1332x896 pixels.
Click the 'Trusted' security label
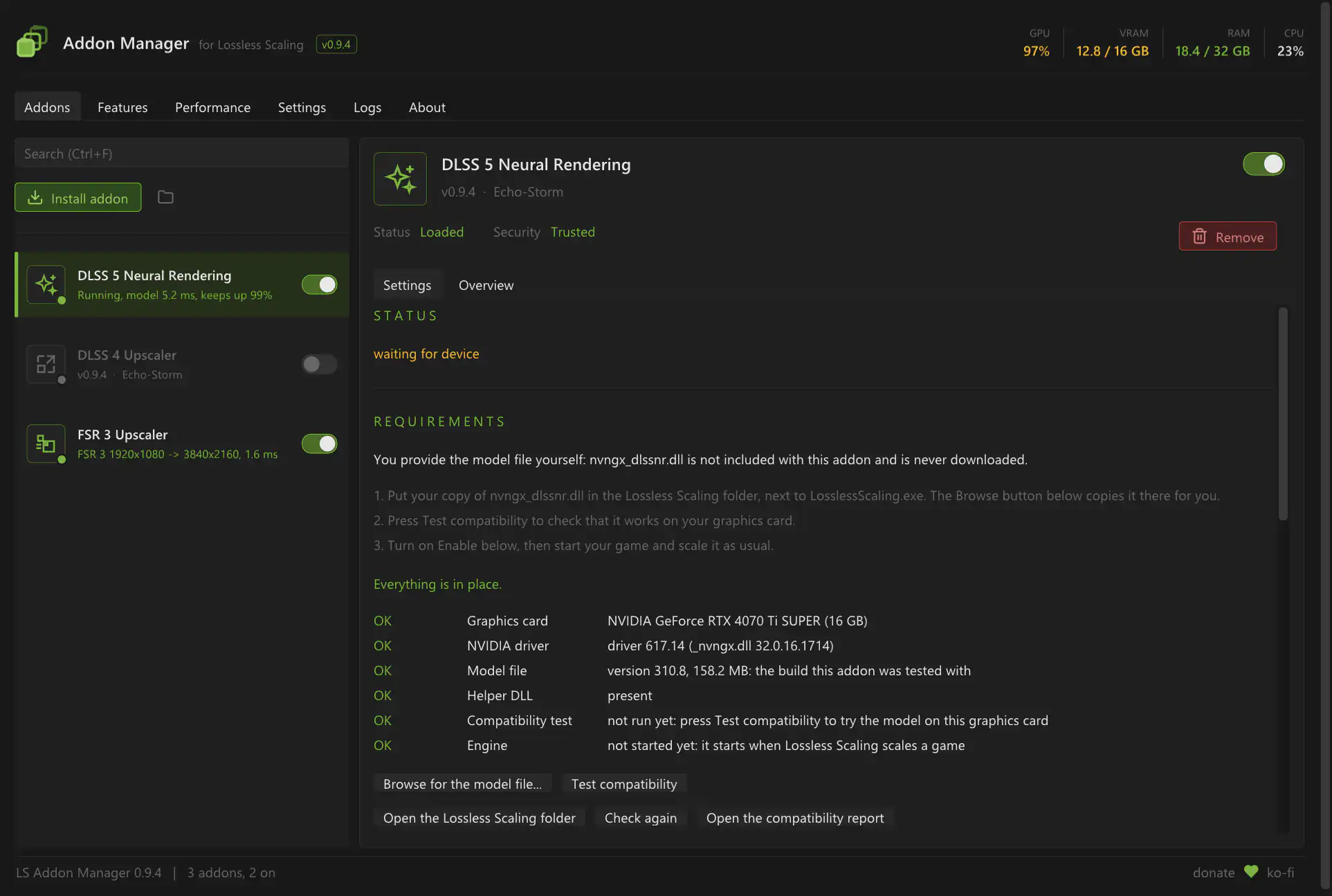573,232
